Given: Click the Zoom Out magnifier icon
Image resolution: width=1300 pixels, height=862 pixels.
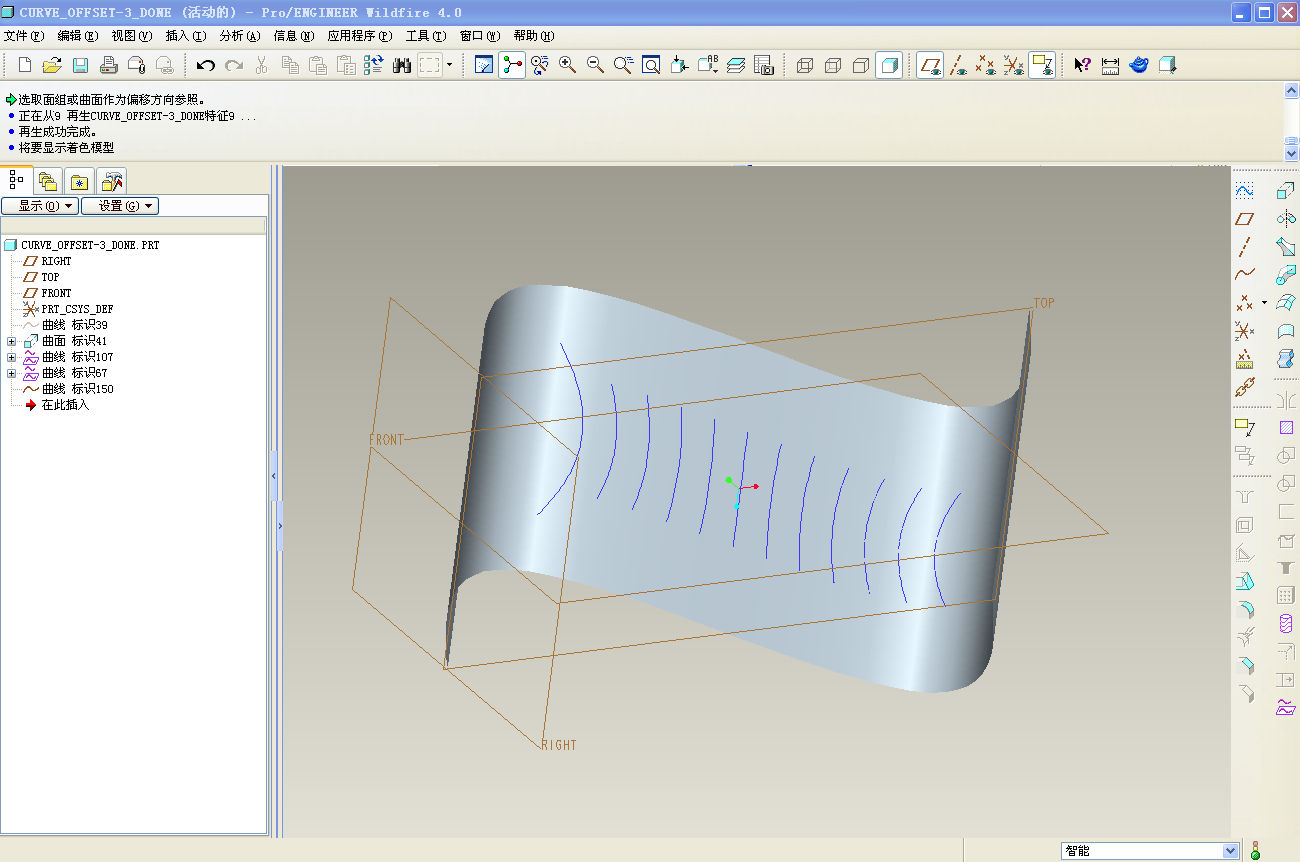Looking at the screenshot, I should click(595, 65).
